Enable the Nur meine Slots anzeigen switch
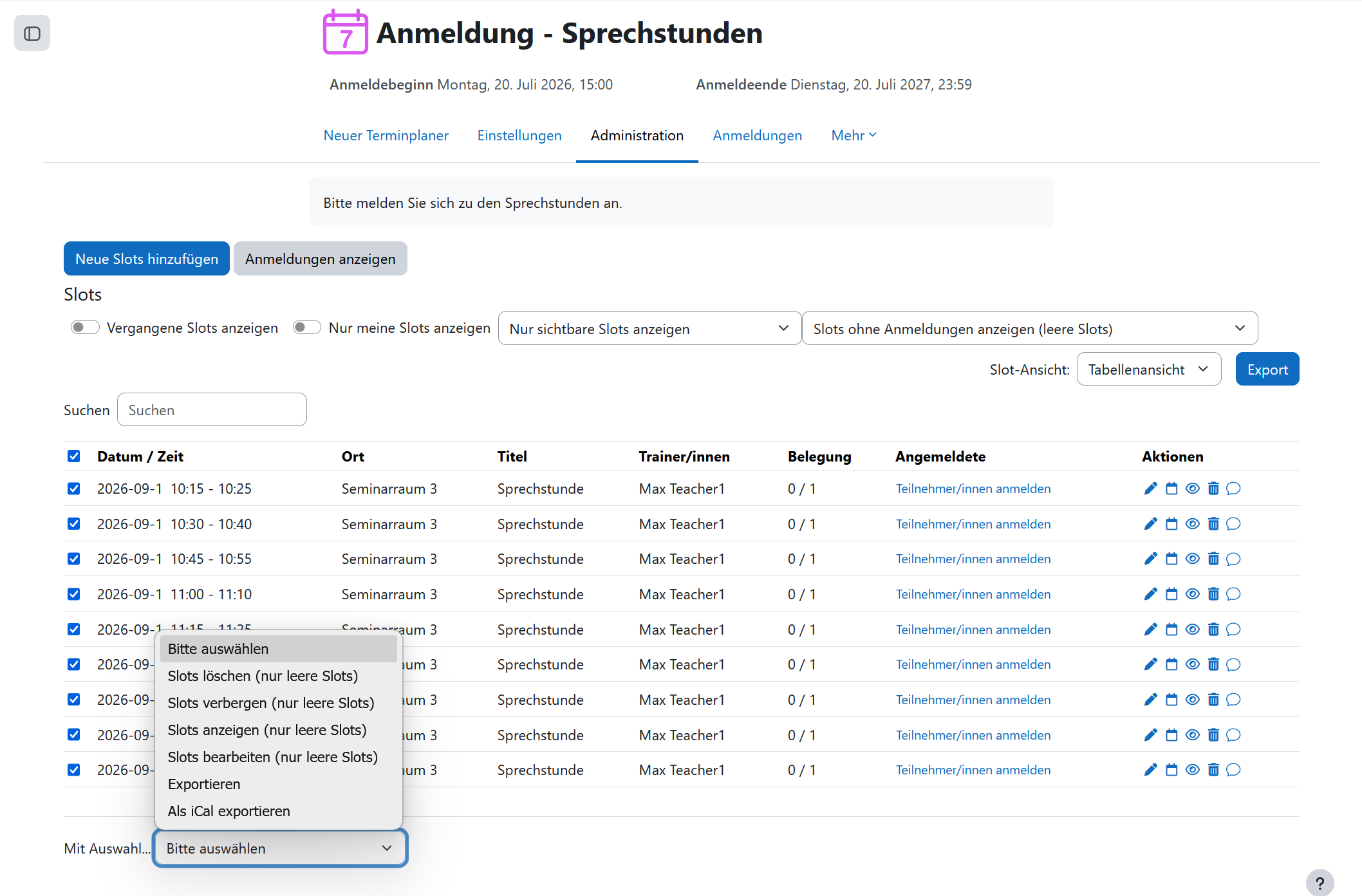 307,328
